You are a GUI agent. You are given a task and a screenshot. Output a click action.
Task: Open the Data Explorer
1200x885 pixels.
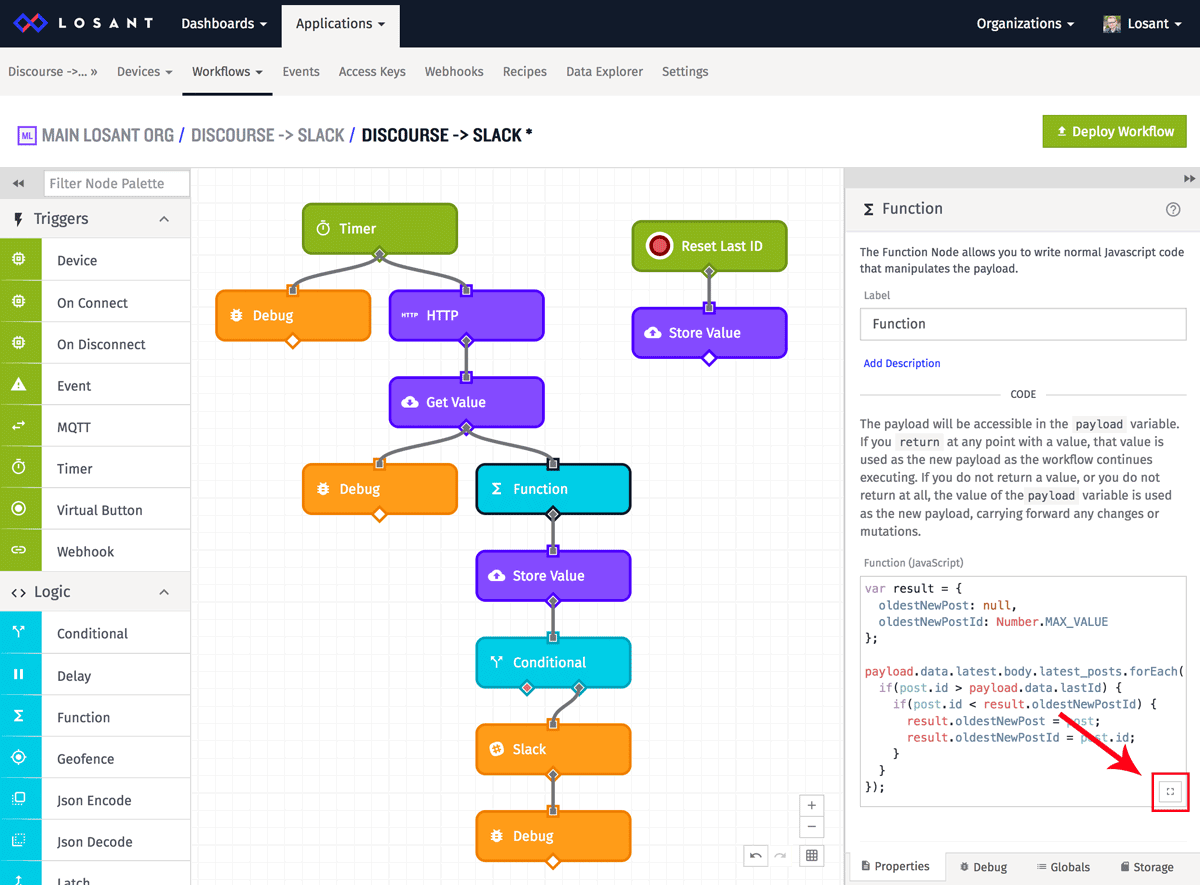(x=605, y=71)
